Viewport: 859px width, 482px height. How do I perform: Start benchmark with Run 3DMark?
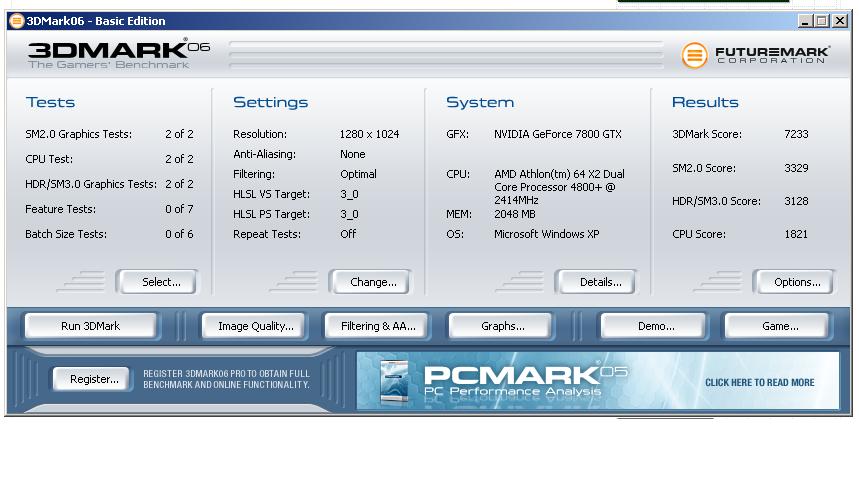pos(90,326)
